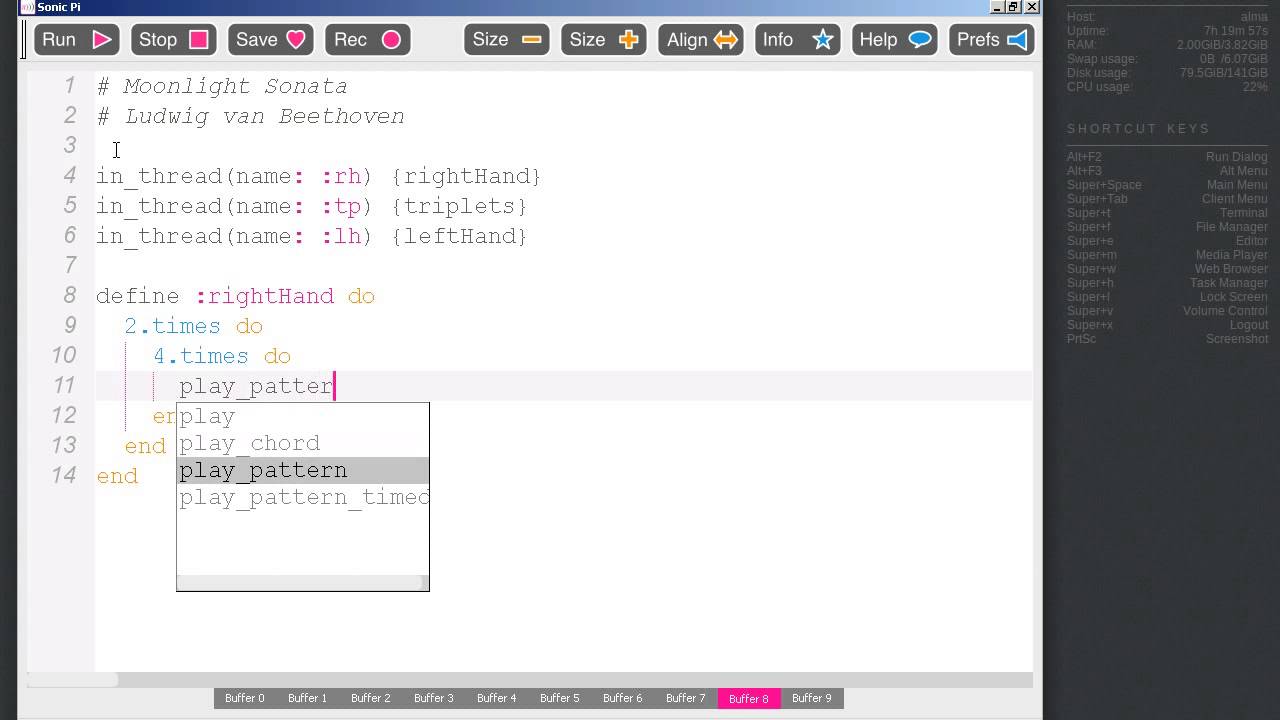
Task: Switch to the Buffer 6 tab
Action: click(x=623, y=698)
